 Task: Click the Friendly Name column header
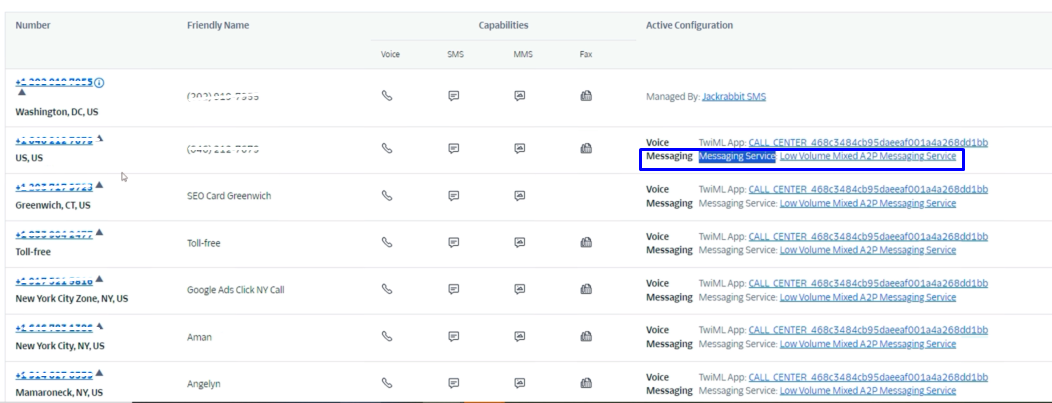pyautogui.click(x=218, y=25)
